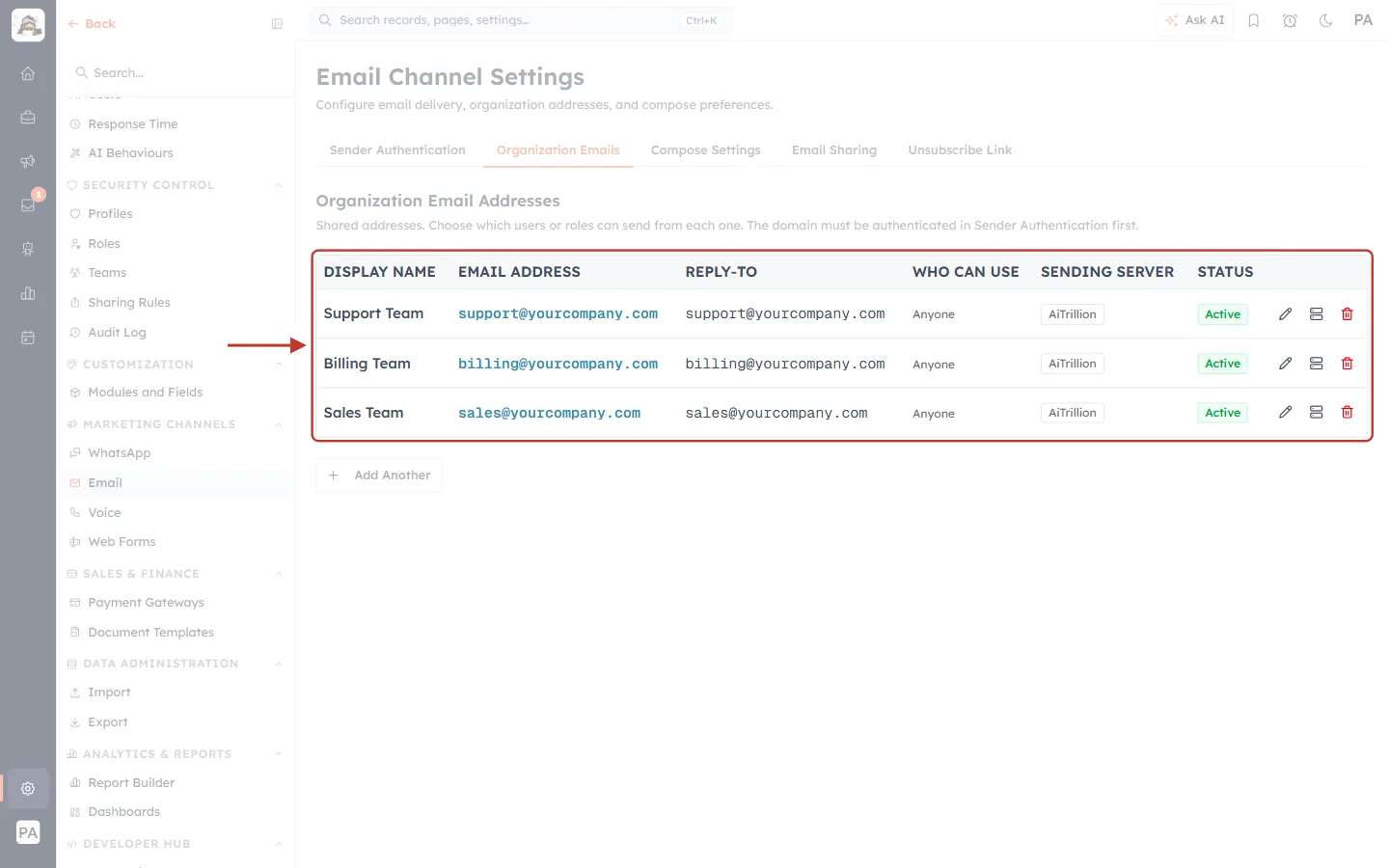Open support@yourcompany.com email address link
This screenshot has width=1389, height=868.
click(x=558, y=314)
